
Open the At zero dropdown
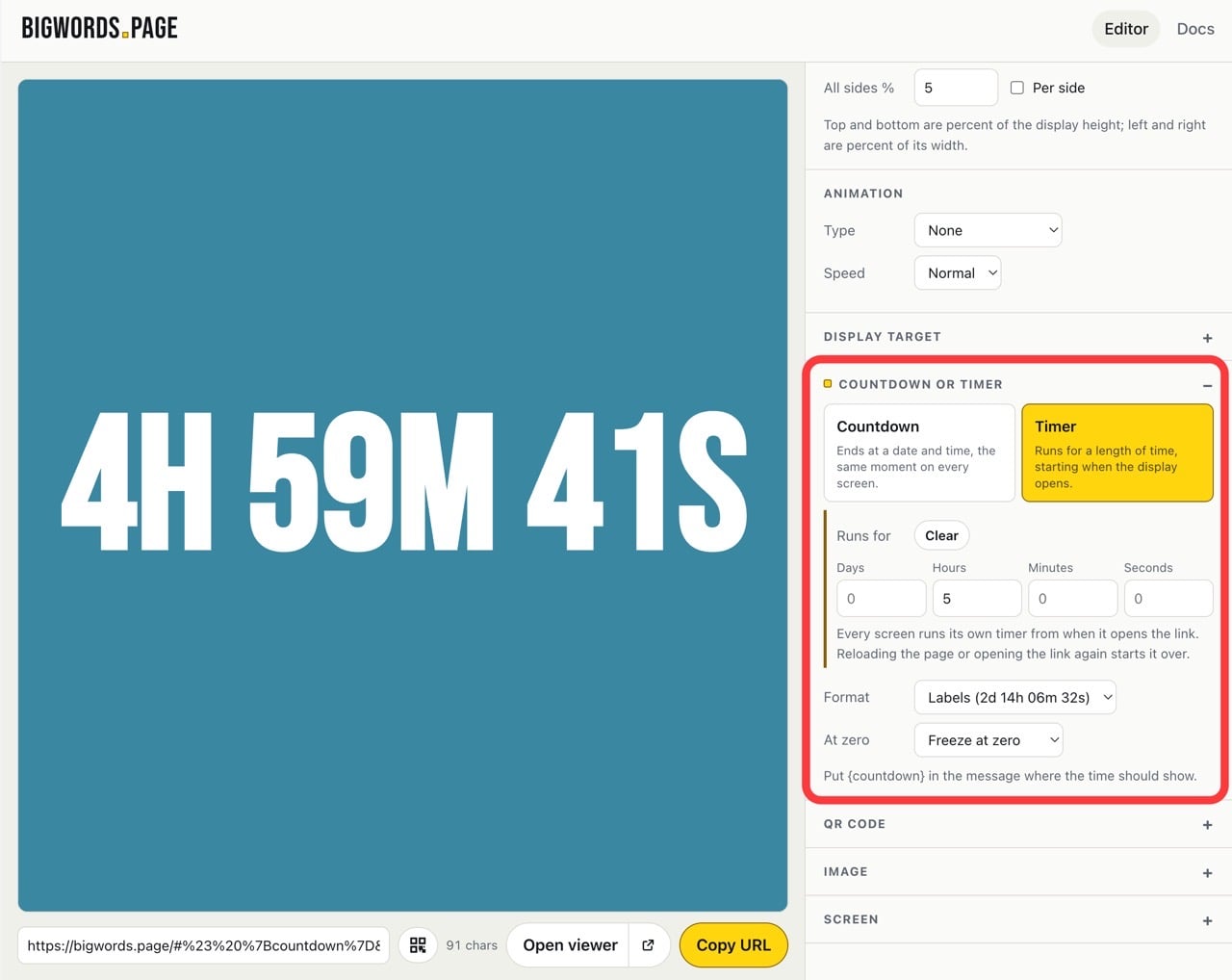click(x=988, y=740)
